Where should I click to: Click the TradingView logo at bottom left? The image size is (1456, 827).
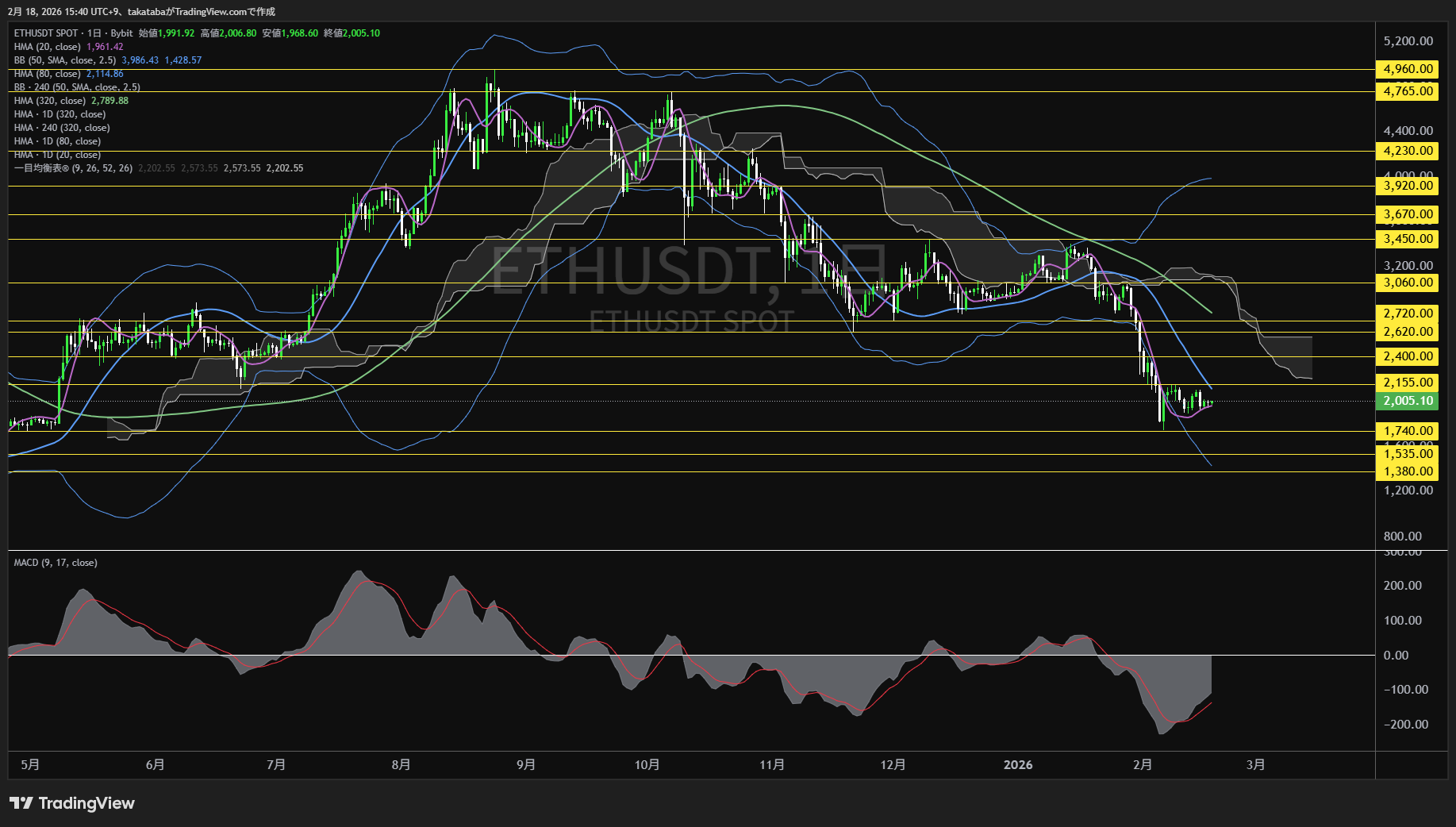pos(72,803)
